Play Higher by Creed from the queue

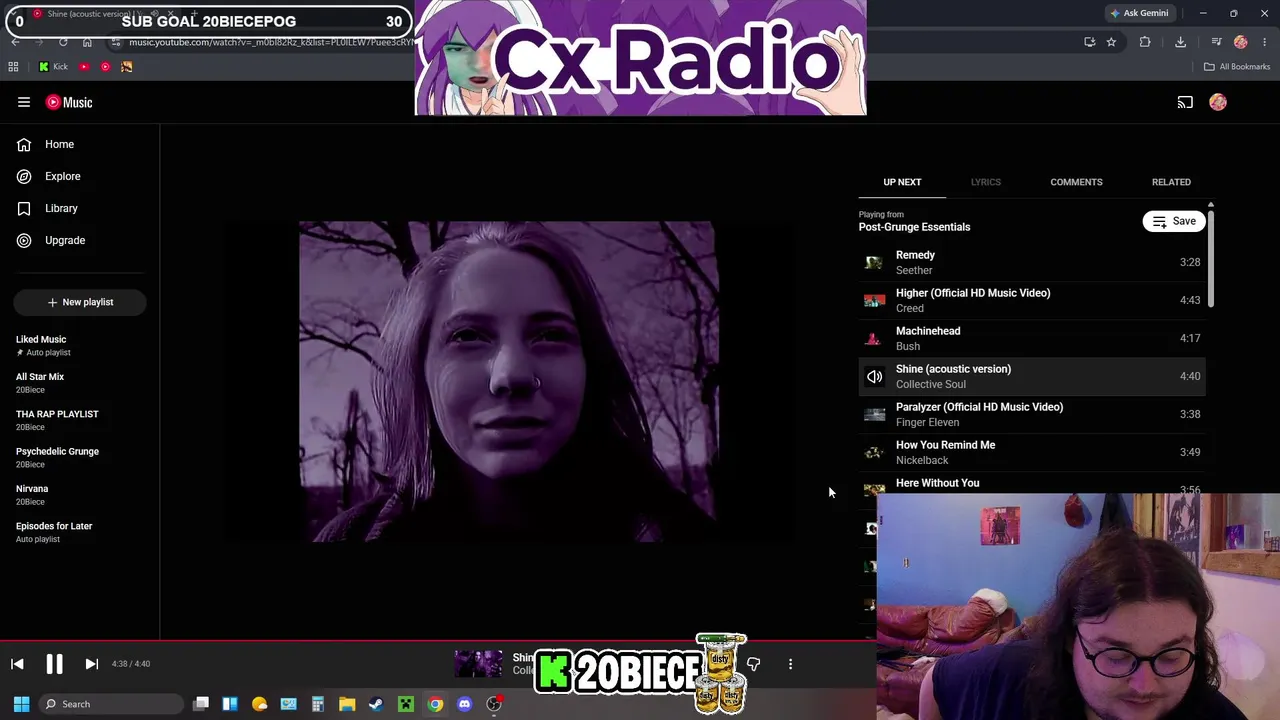tap(1032, 300)
